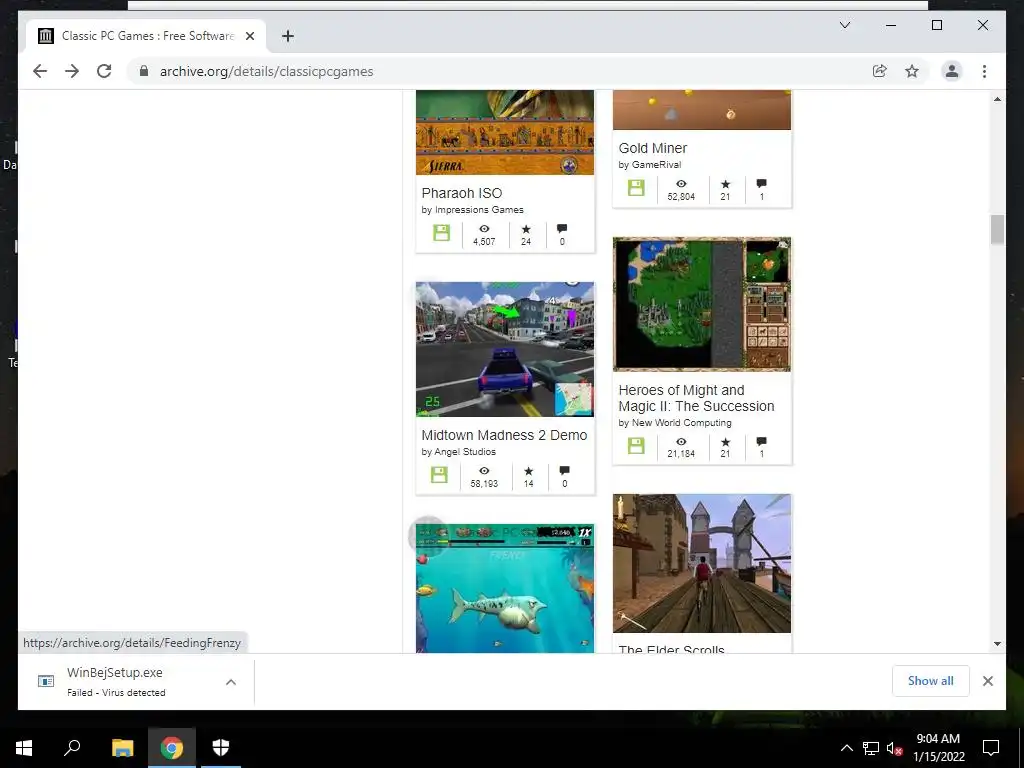Click Pharaoh ISO reviews comment icon
Image resolution: width=1024 pixels, height=768 pixels.
(562, 229)
